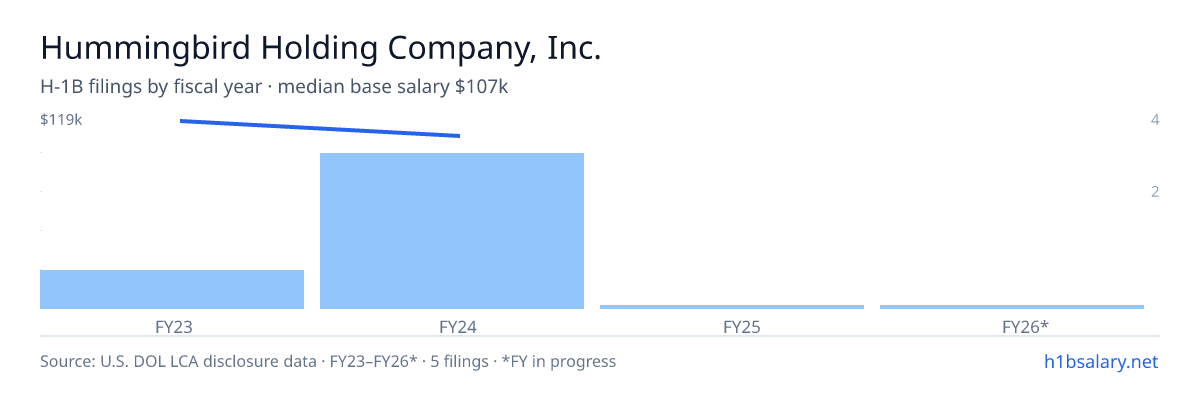Viewport: 1200px width, 400px height.
Task: Click the right axis value 4
Action: [1155, 120]
